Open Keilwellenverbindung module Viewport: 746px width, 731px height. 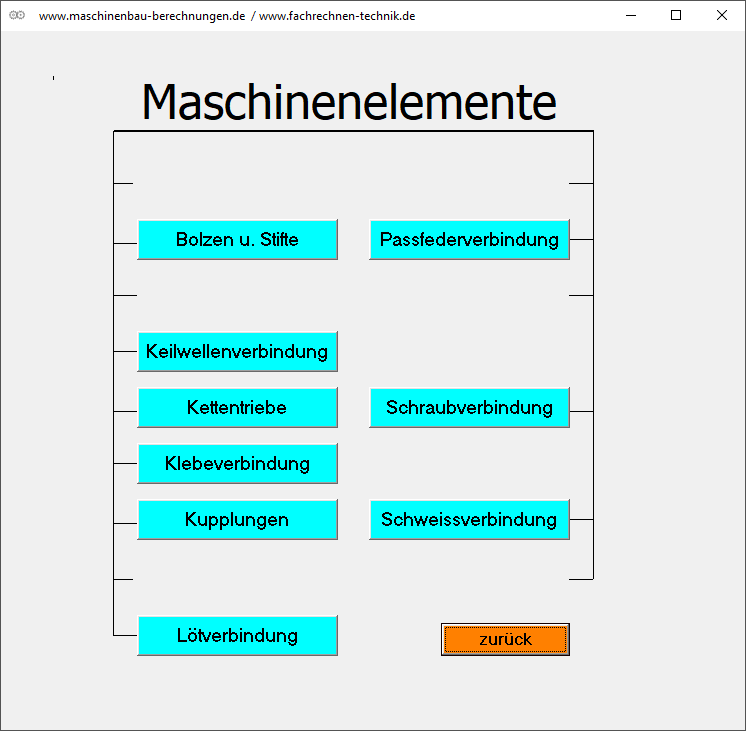(x=237, y=352)
